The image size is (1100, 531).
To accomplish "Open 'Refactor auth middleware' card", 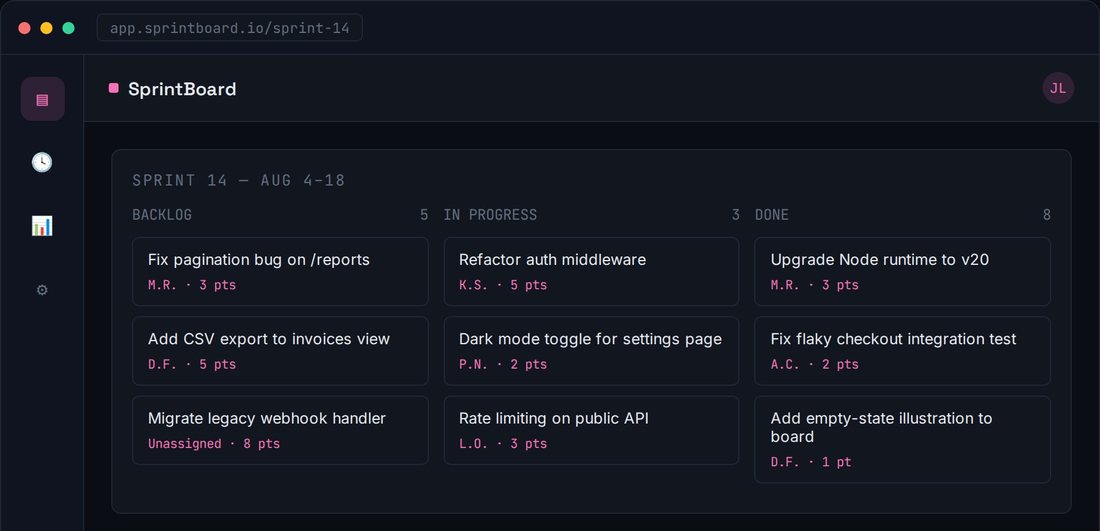I will [591, 271].
